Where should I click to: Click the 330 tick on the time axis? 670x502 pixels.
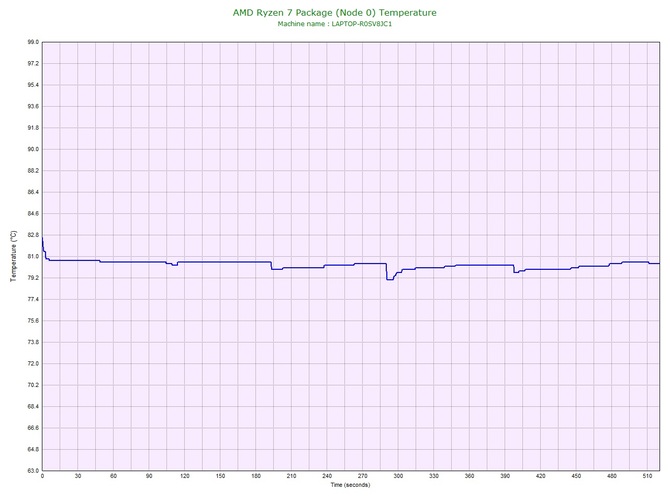[434, 476]
